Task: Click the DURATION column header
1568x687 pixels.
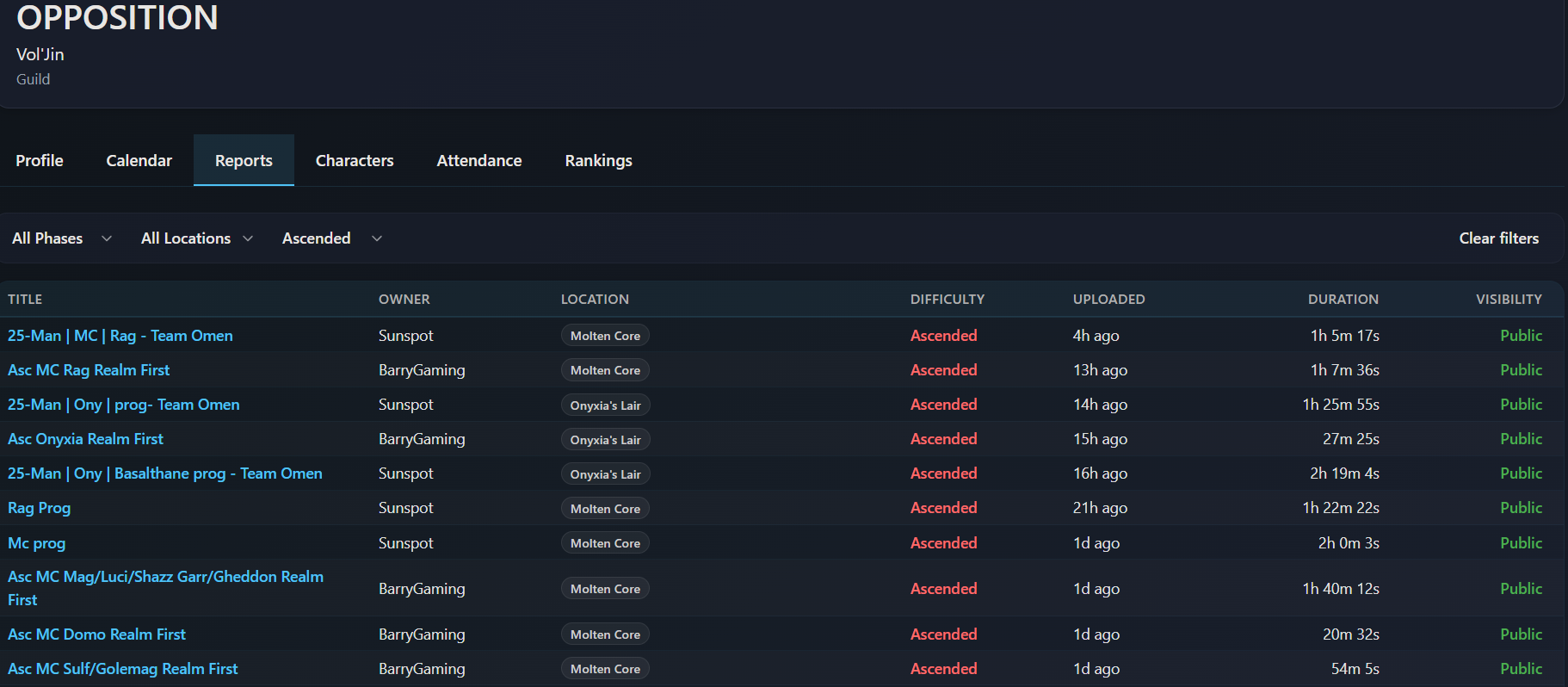Action: 1343,300
